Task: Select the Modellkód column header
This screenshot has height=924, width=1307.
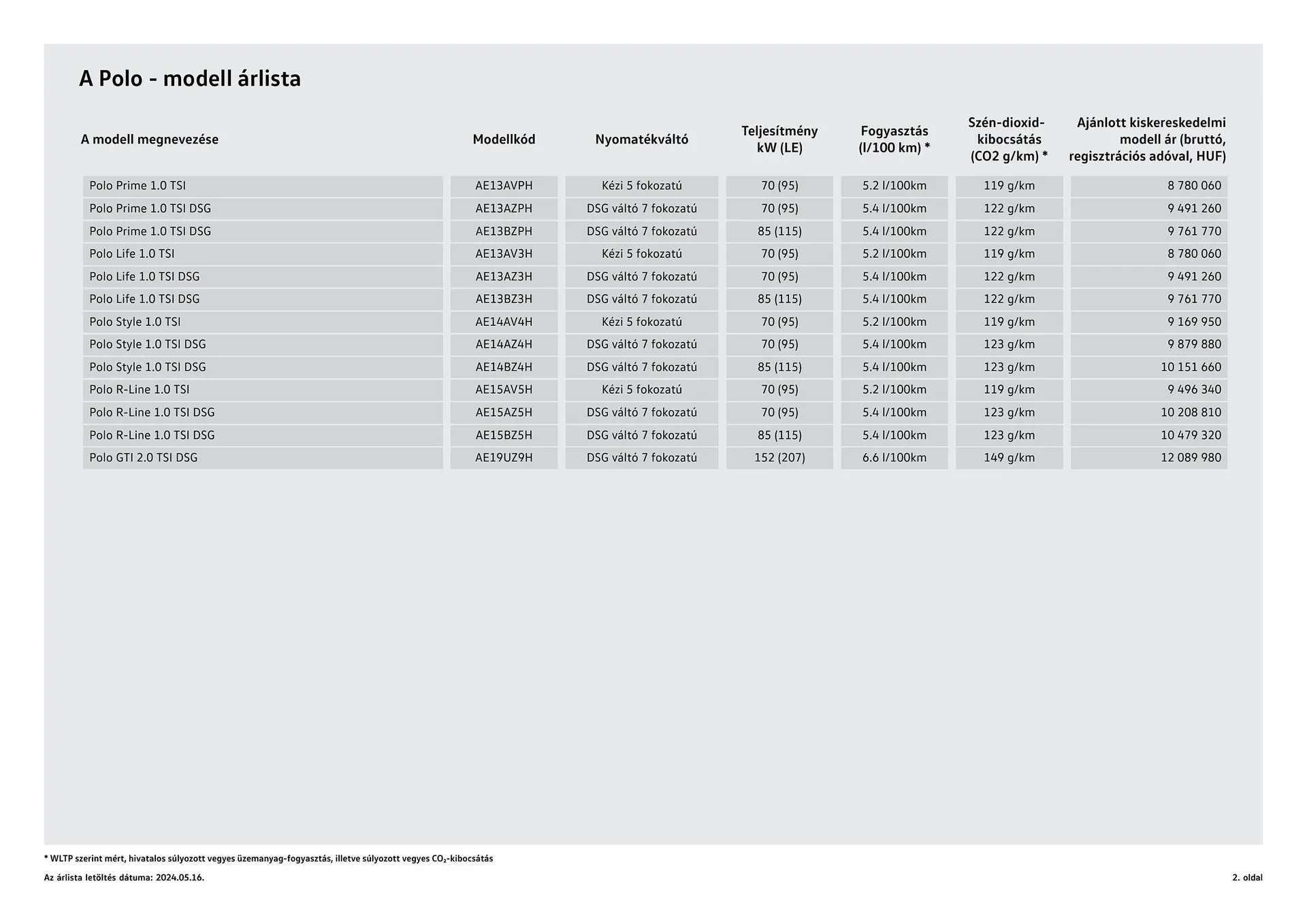Action: 504,139
